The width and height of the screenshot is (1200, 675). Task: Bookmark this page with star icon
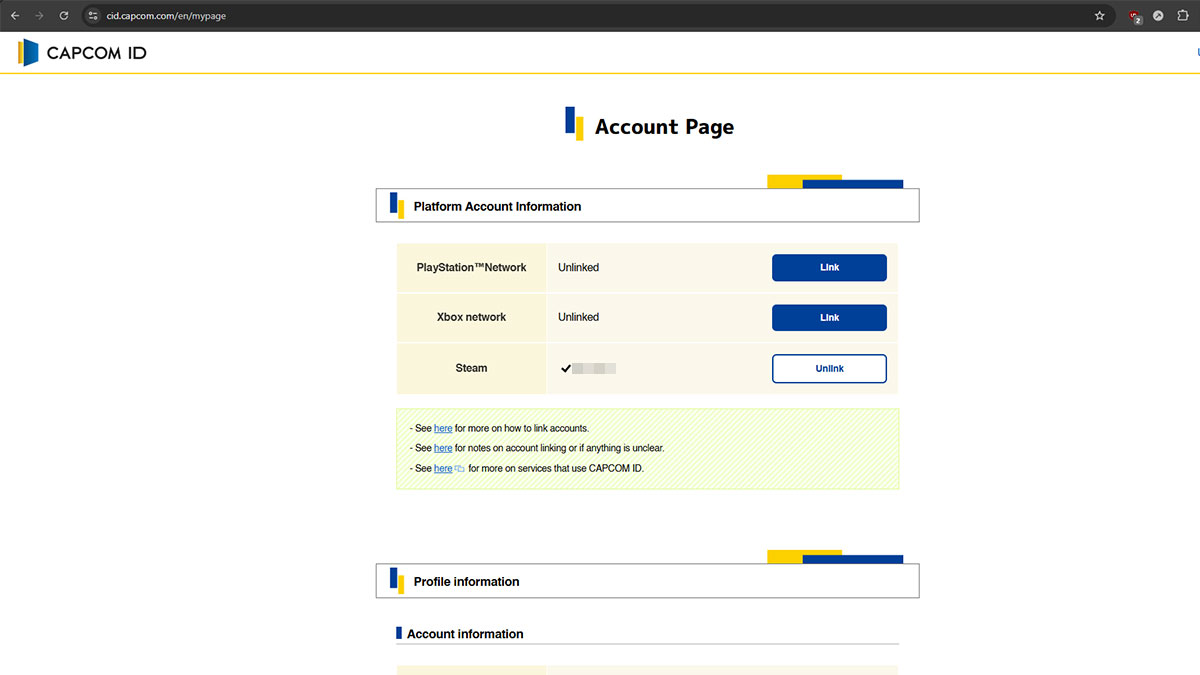coord(1100,16)
